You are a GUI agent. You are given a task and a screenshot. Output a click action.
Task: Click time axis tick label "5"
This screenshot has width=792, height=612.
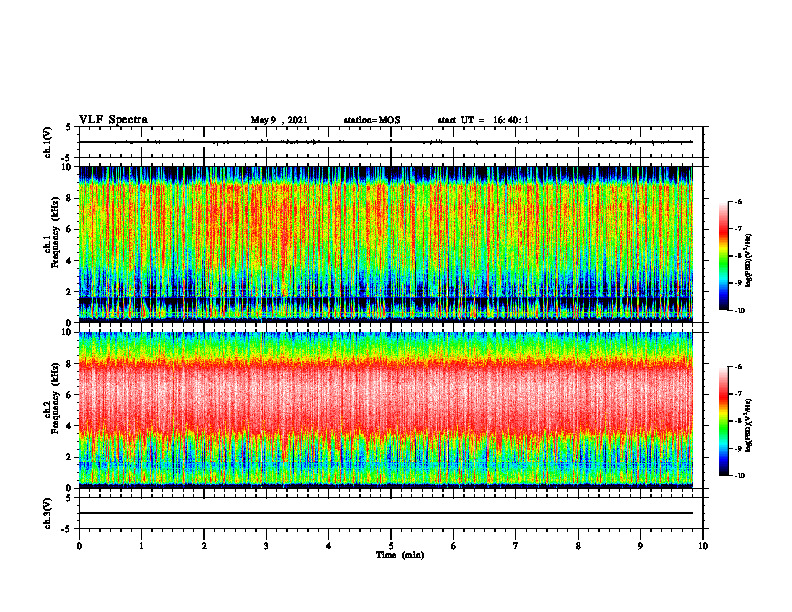pos(391,546)
